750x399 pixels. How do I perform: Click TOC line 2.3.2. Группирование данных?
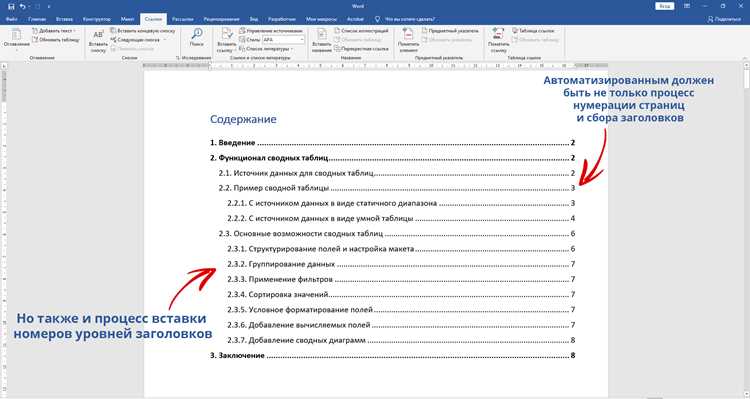(401, 264)
